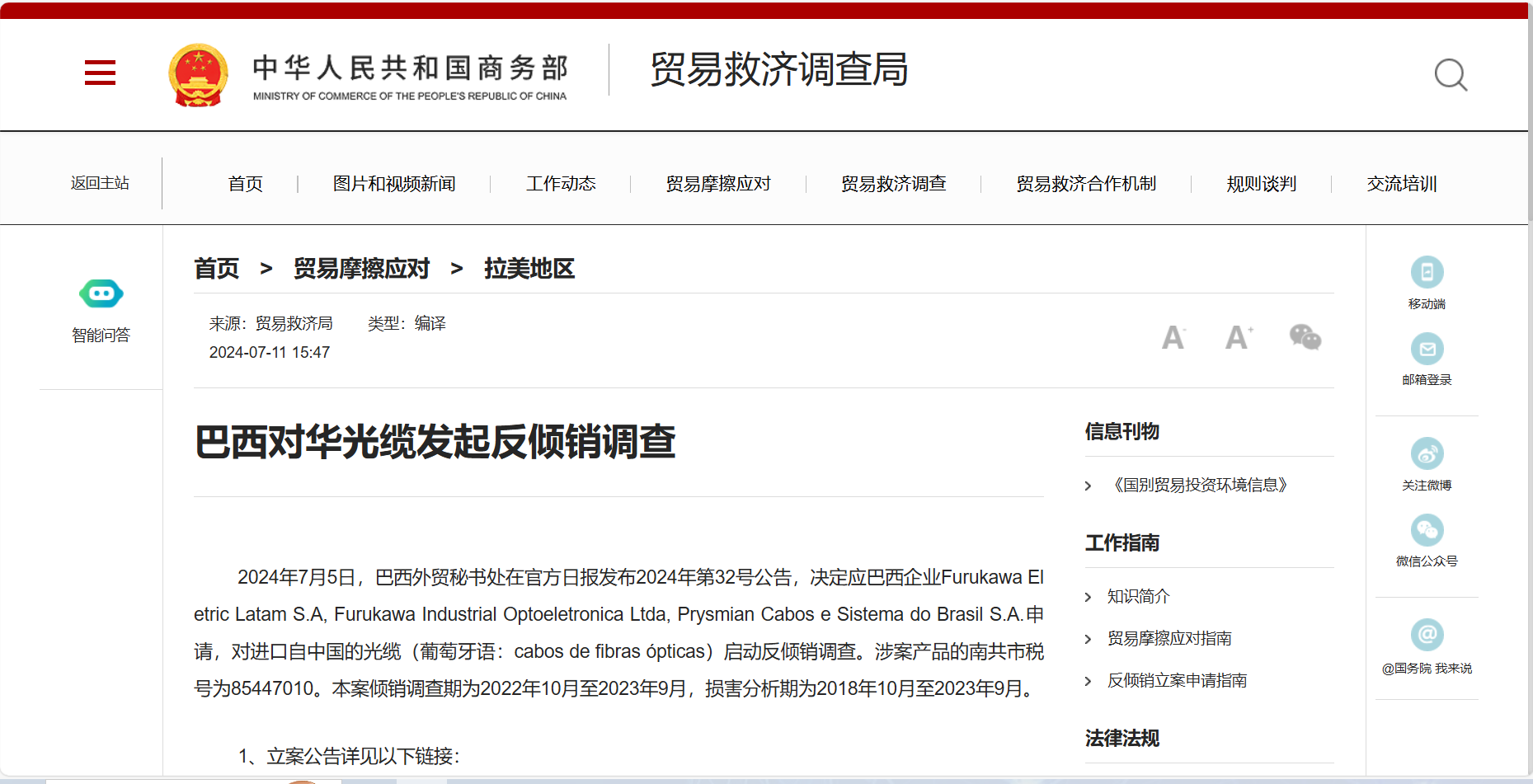The image size is (1533, 784).
Task: Click the 工作指南 section heading
Action: (x=1122, y=542)
